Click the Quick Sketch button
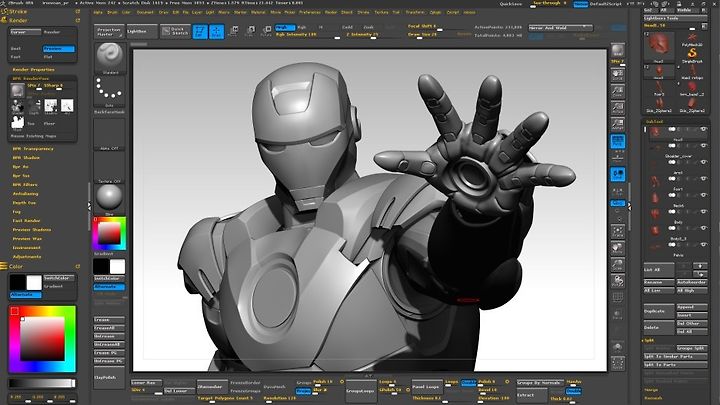This screenshot has width=720, height=405. (x=175, y=31)
